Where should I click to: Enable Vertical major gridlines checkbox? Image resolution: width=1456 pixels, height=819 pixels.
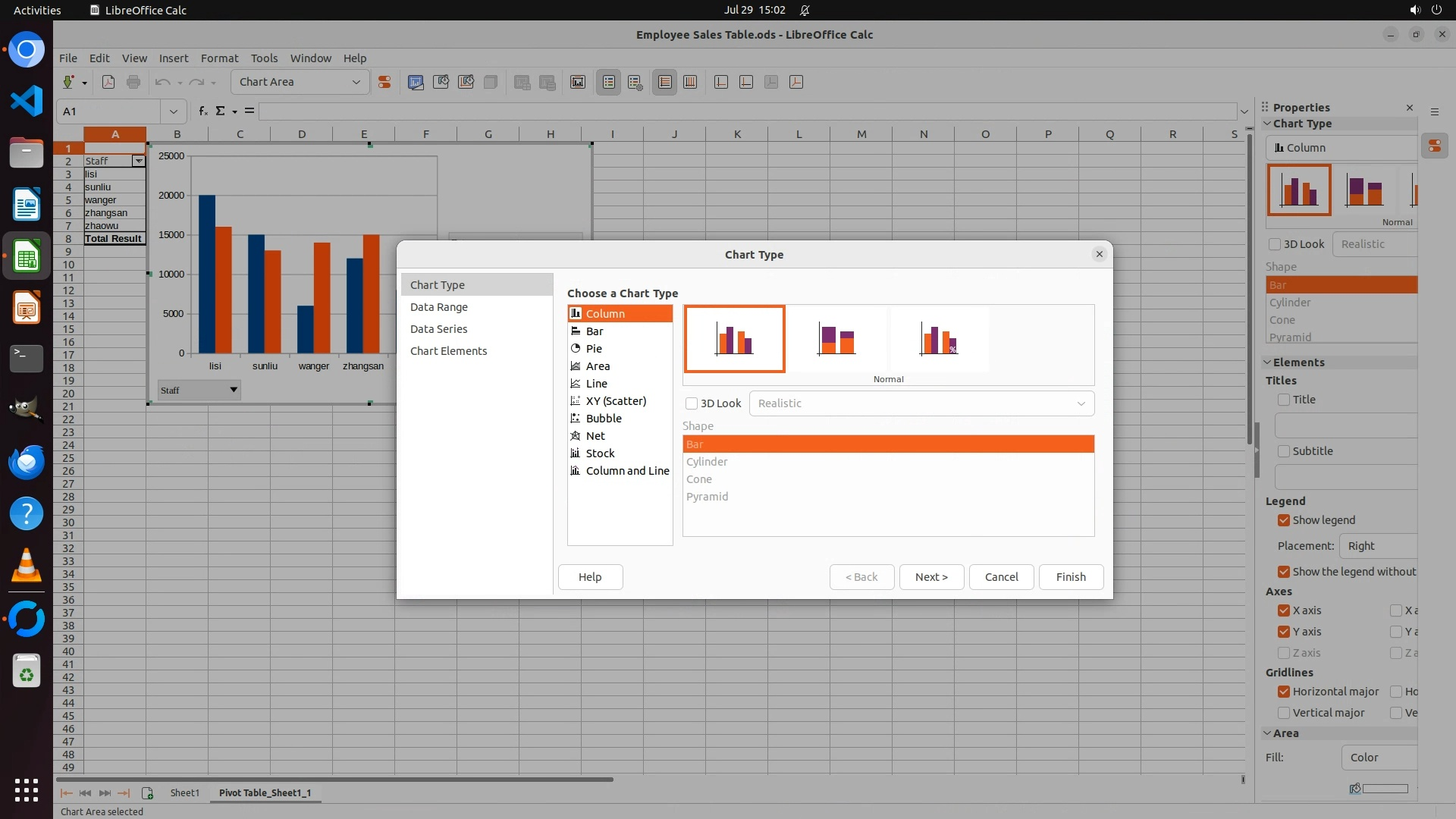tap(1284, 713)
